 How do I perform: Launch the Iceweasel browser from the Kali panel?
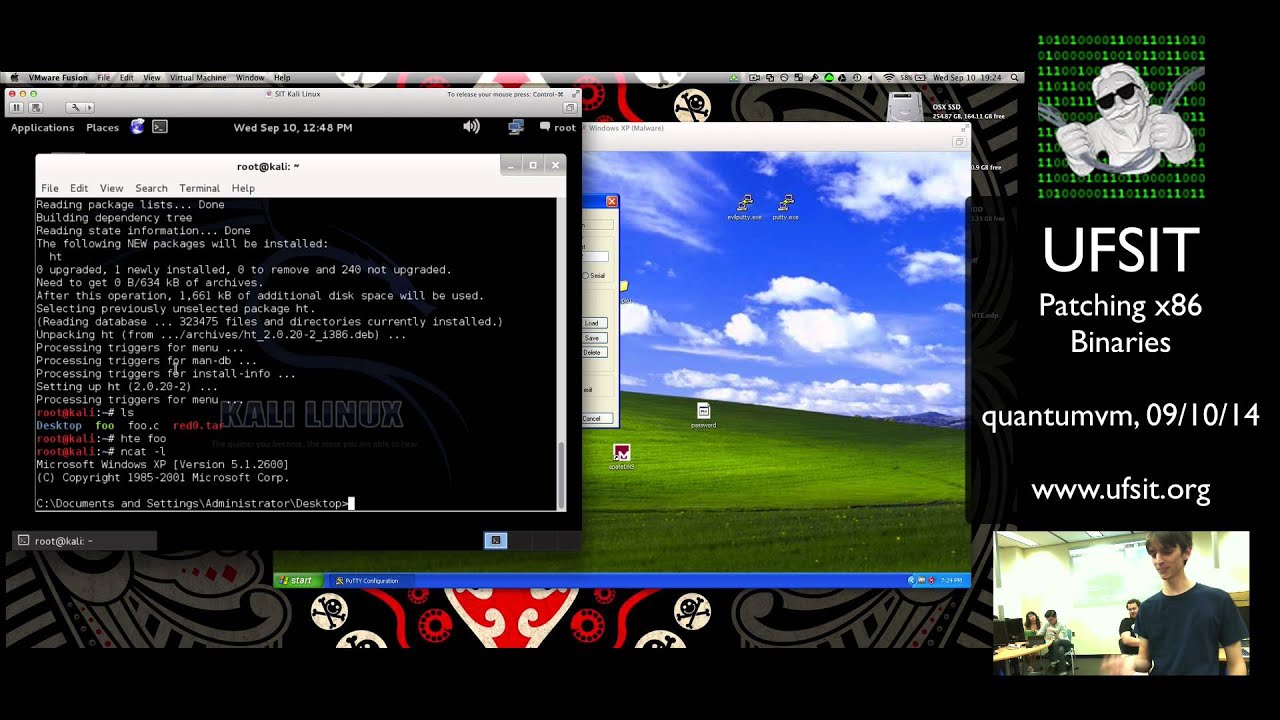[138, 127]
